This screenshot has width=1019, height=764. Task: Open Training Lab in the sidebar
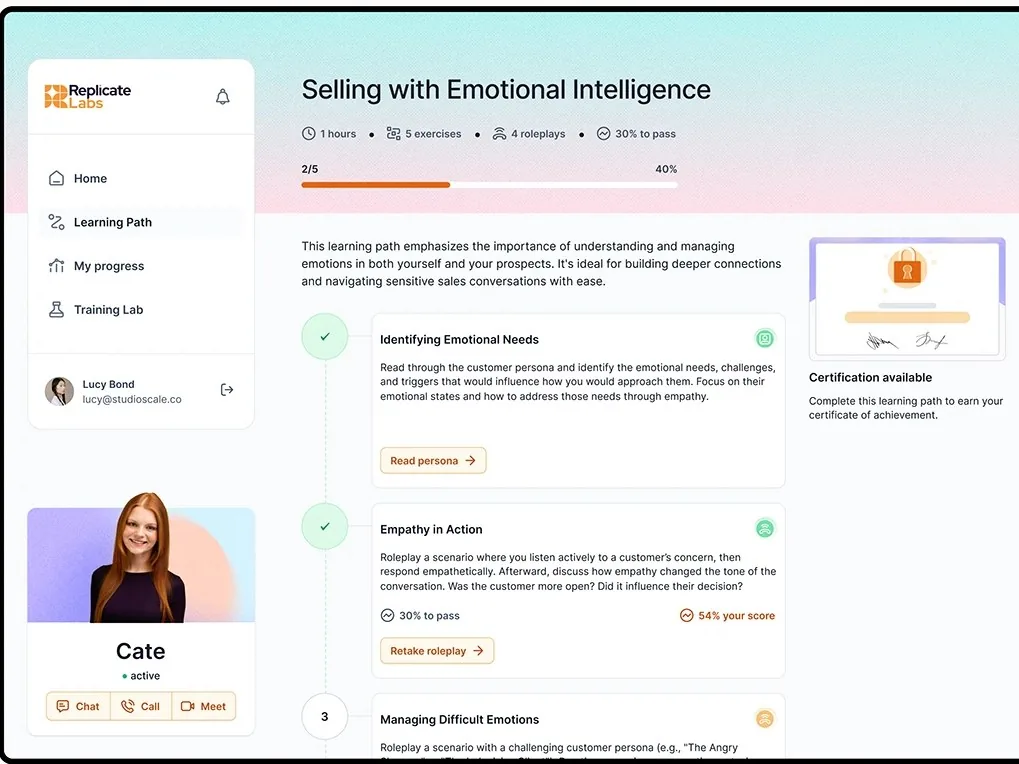[140, 309]
